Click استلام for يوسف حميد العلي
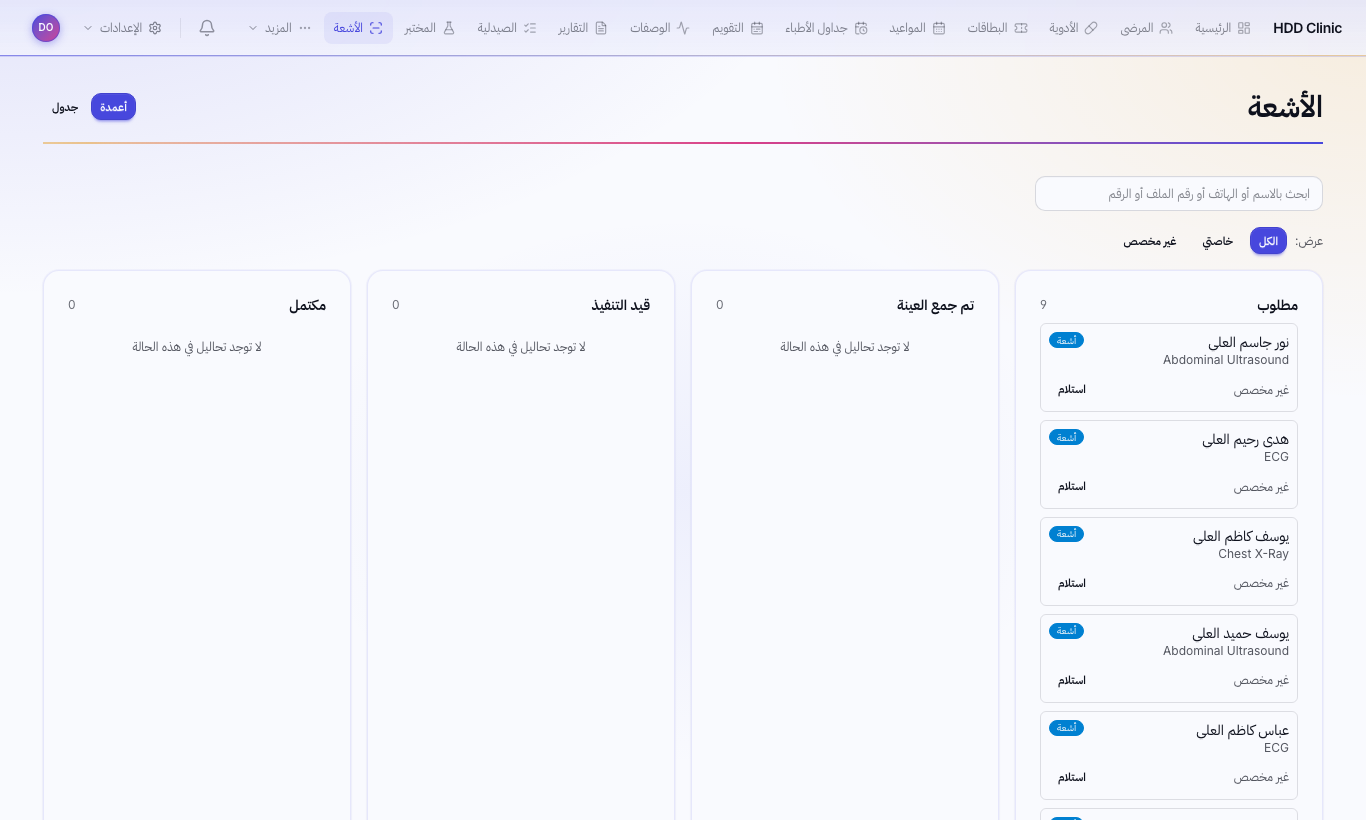This screenshot has height=820, width=1366. coord(1072,680)
